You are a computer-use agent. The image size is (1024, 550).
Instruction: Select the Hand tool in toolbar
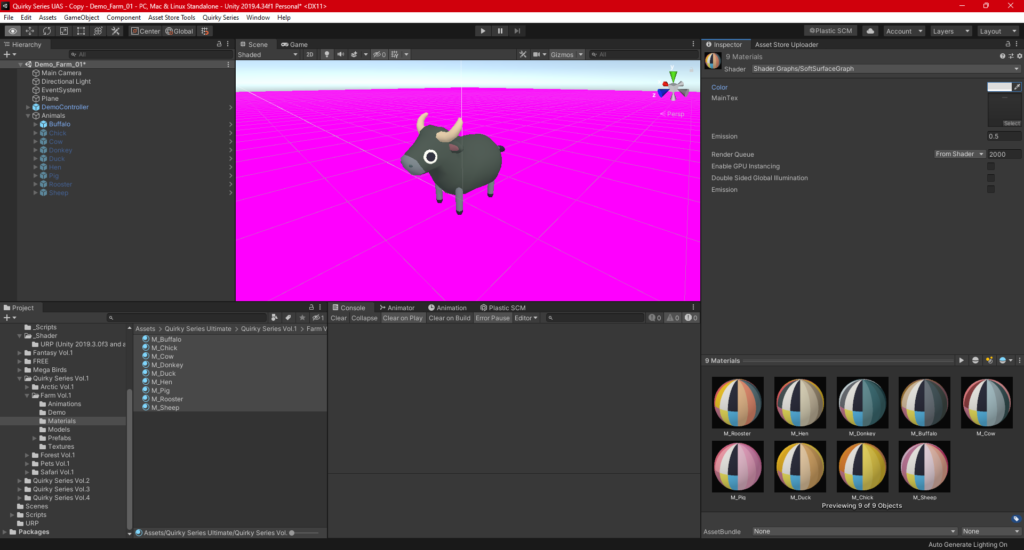pyautogui.click(x=12, y=31)
